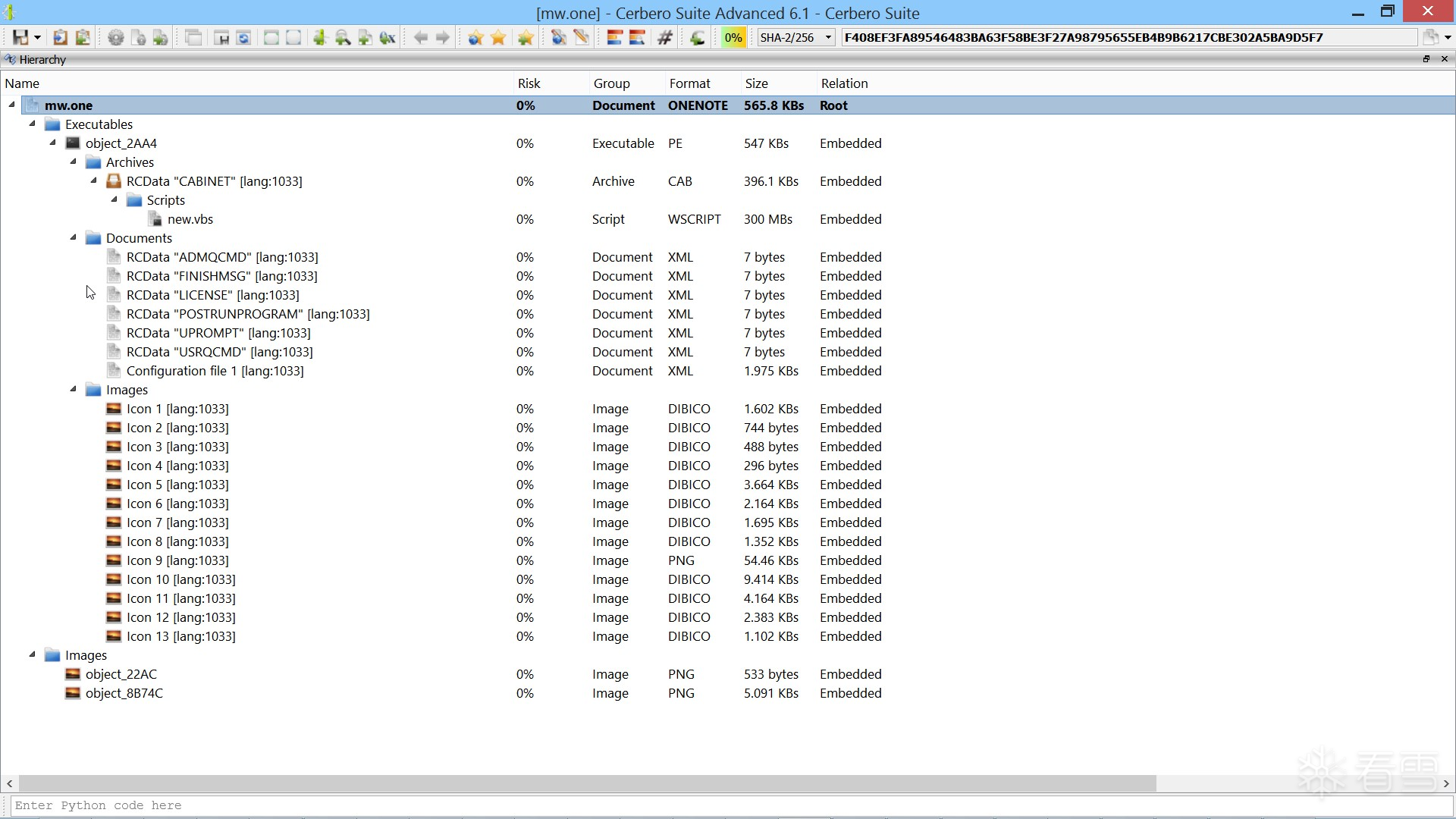Image resolution: width=1456 pixels, height=819 pixels.
Task: Click the save floppy disk toolbar icon
Action: pyautogui.click(x=20, y=37)
